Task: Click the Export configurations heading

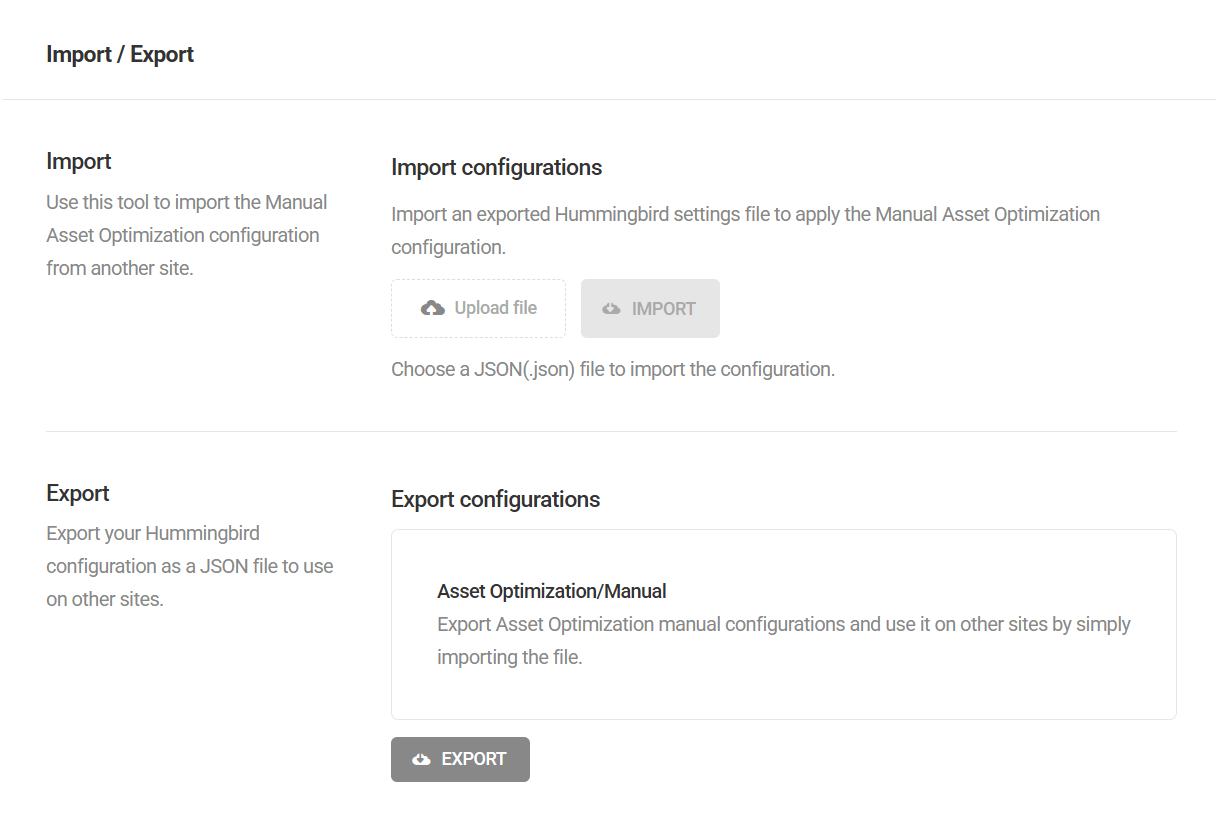Action: point(496,499)
